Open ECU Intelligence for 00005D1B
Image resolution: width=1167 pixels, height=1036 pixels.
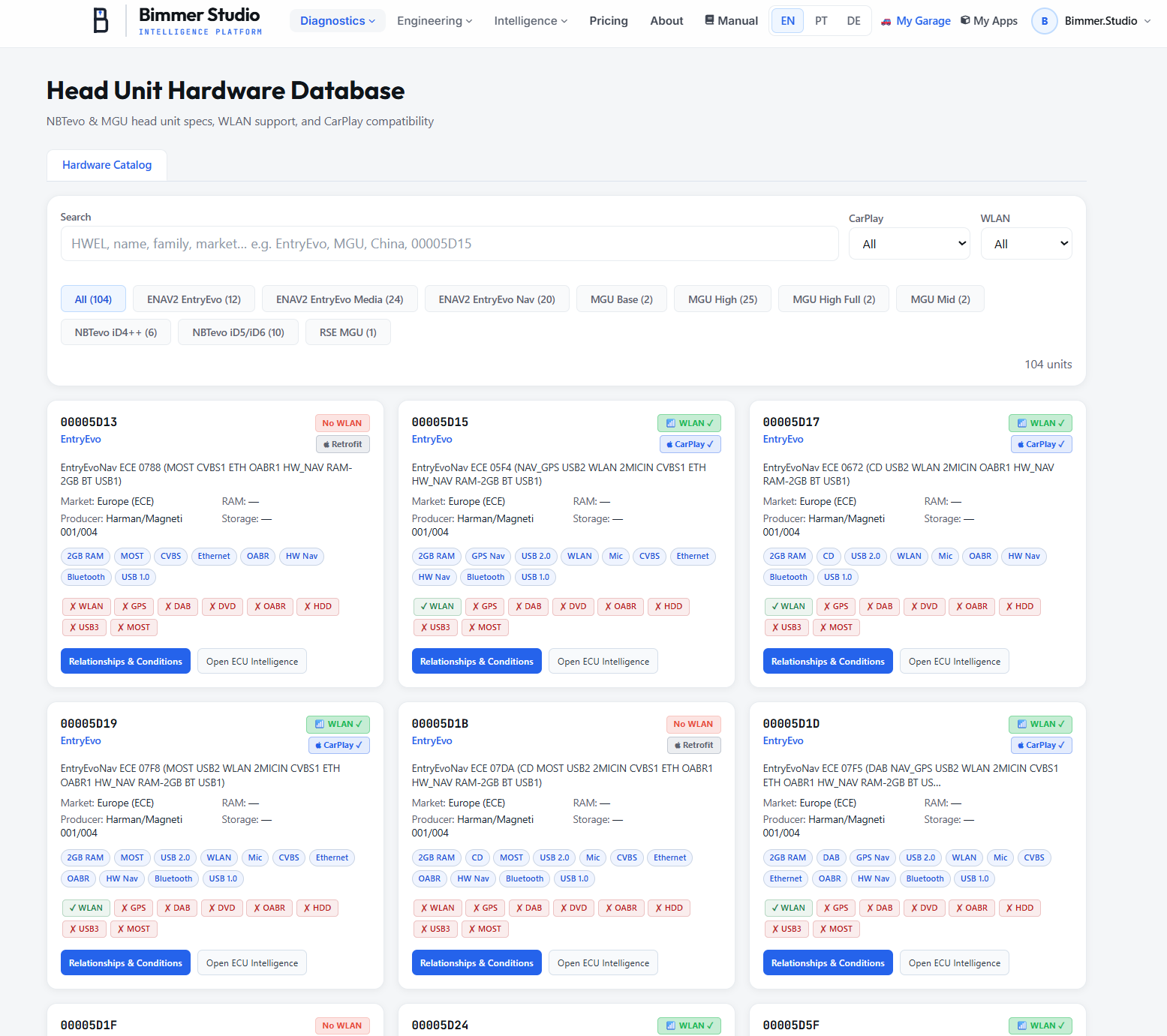pyautogui.click(x=603, y=962)
